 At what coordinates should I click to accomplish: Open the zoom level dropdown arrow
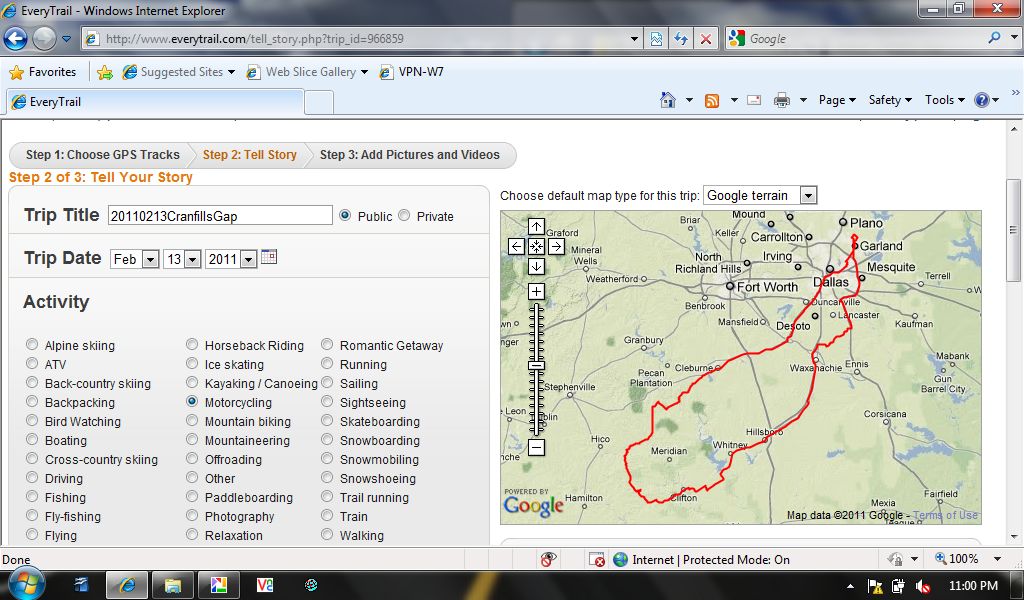pyautogui.click(x=997, y=559)
